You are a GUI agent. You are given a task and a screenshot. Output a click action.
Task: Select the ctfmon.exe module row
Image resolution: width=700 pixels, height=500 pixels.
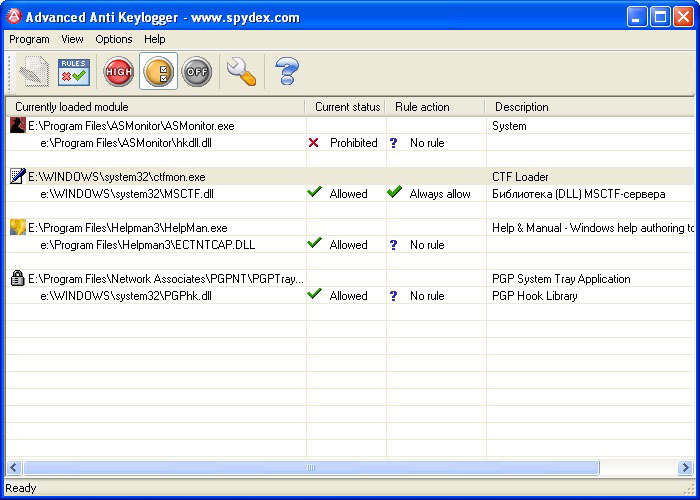tap(350, 176)
